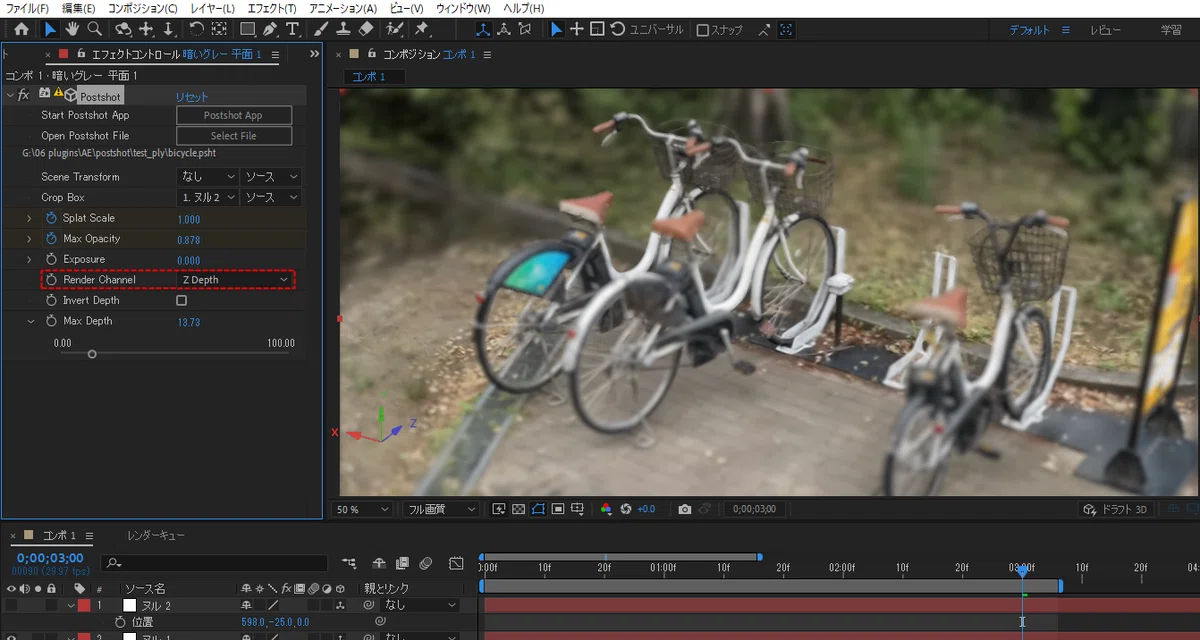
Task: Select the Dolly camera tool
Action: [168, 29]
